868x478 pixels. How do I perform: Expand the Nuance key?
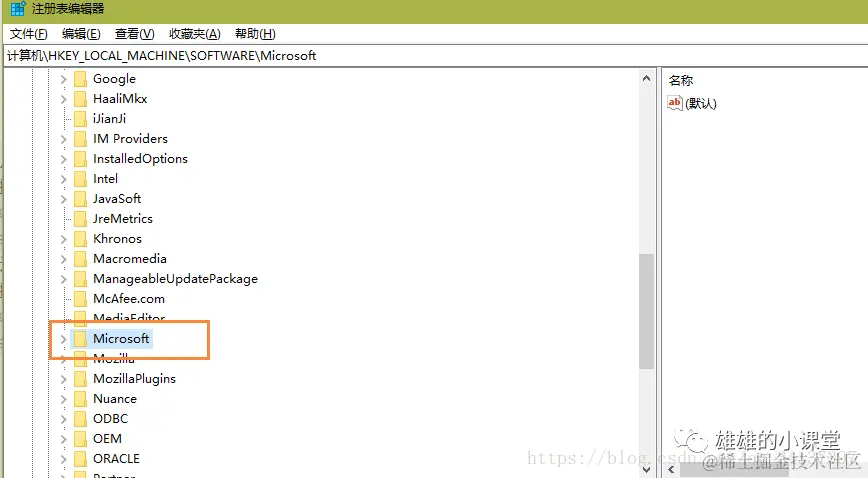click(63, 399)
